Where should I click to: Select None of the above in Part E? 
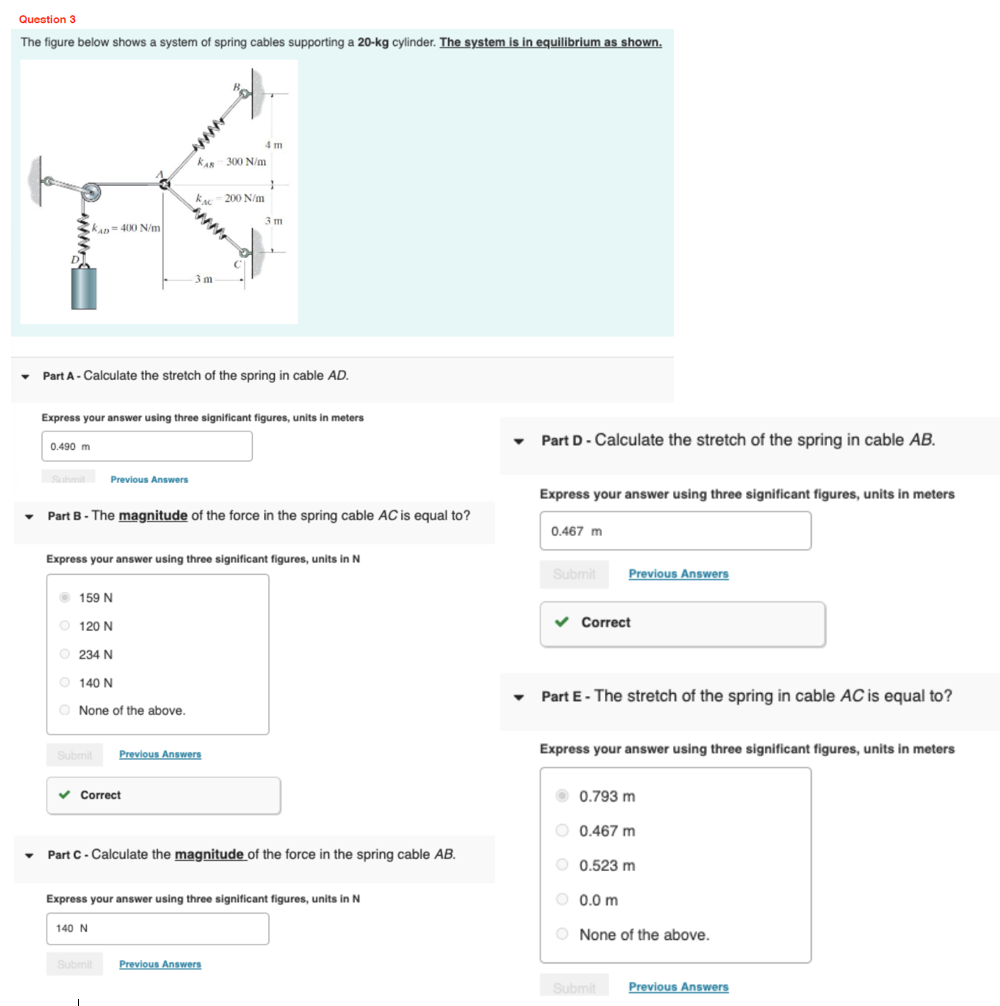[x=563, y=934]
